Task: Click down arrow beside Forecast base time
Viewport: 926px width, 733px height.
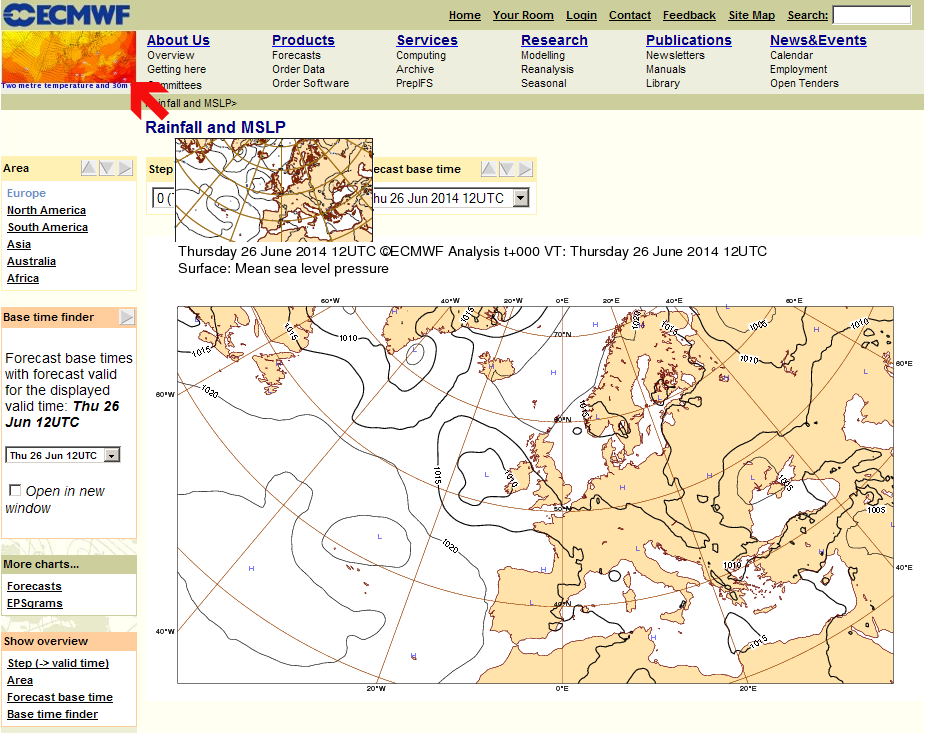Action: tap(507, 169)
